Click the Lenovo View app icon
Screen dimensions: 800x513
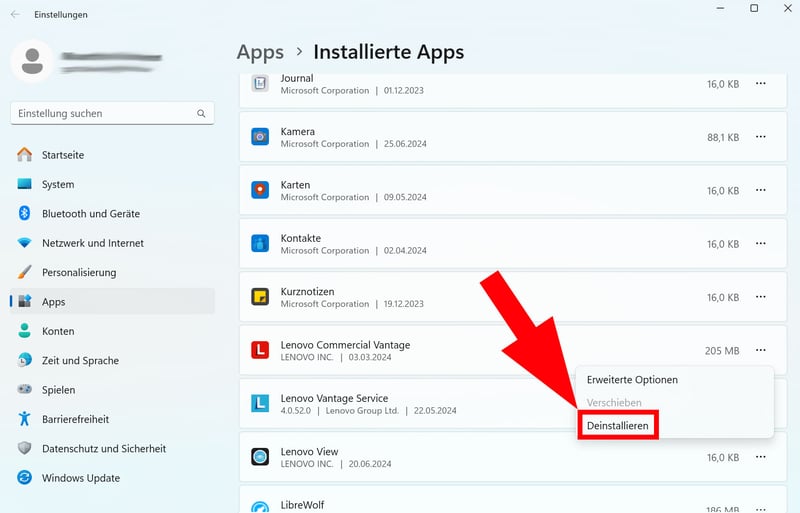tap(260, 457)
